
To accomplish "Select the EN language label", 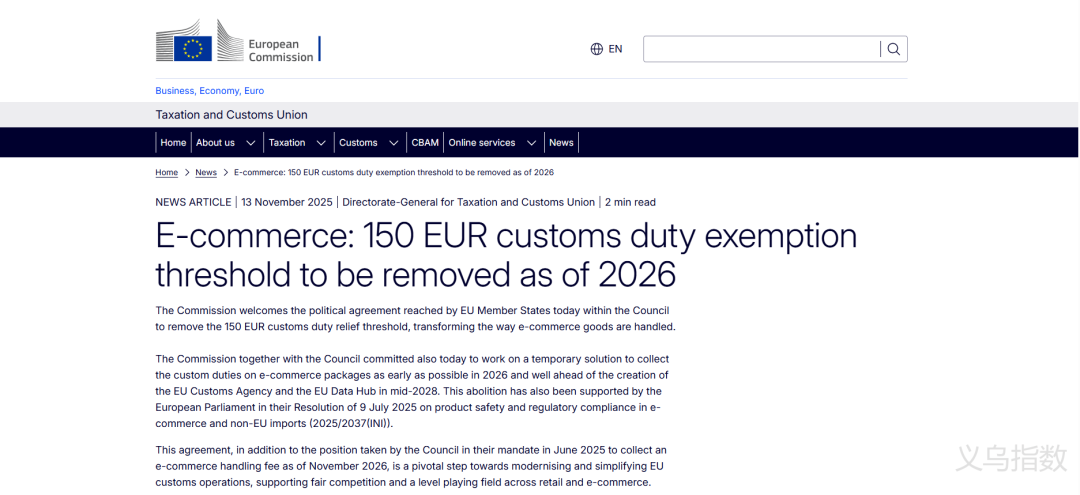I will click(x=615, y=49).
